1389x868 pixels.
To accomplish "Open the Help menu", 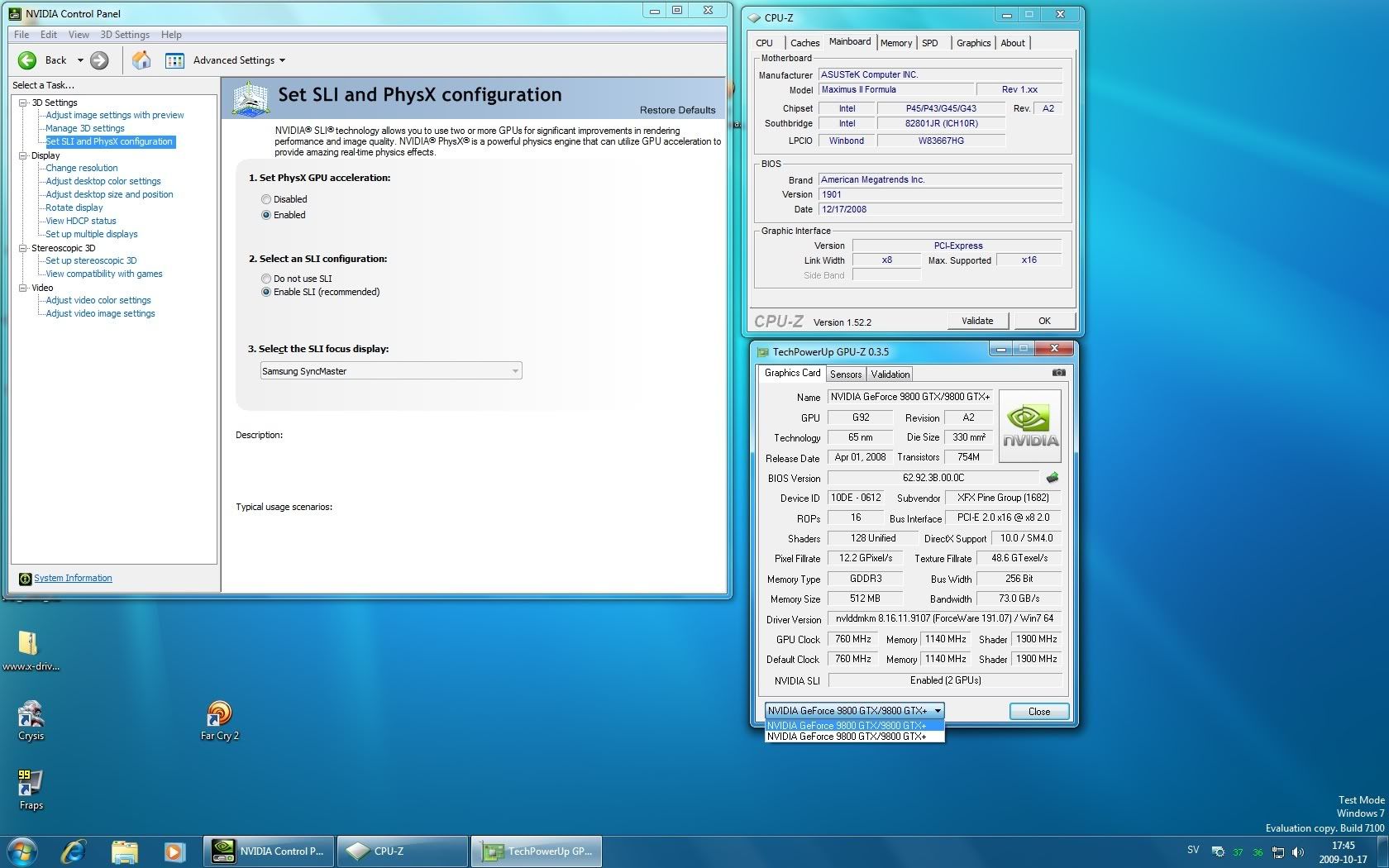I will [x=171, y=35].
